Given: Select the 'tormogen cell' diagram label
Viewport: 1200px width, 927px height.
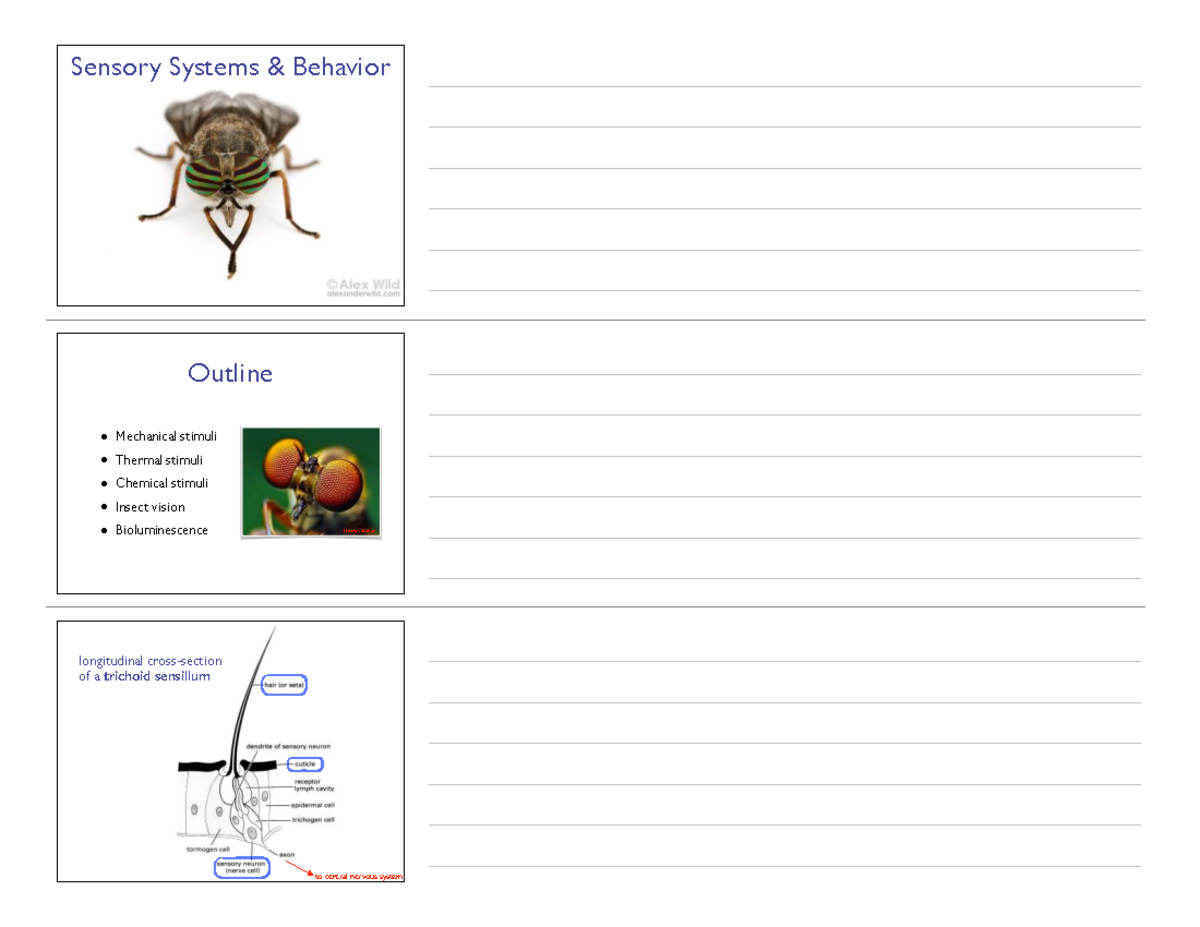Looking at the screenshot, I should [x=209, y=849].
